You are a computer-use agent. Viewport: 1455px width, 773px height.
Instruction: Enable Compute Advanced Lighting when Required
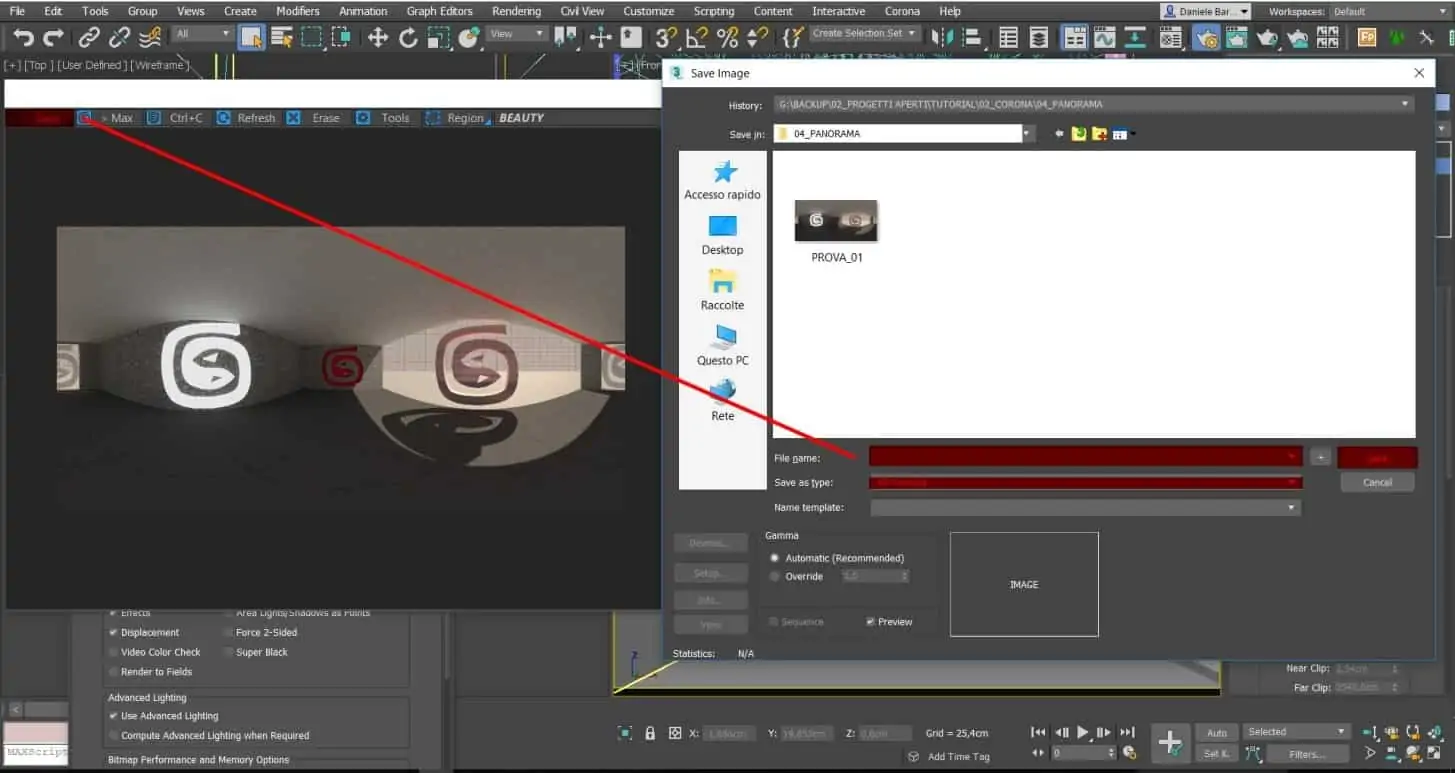pyautogui.click(x=208, y=736)
